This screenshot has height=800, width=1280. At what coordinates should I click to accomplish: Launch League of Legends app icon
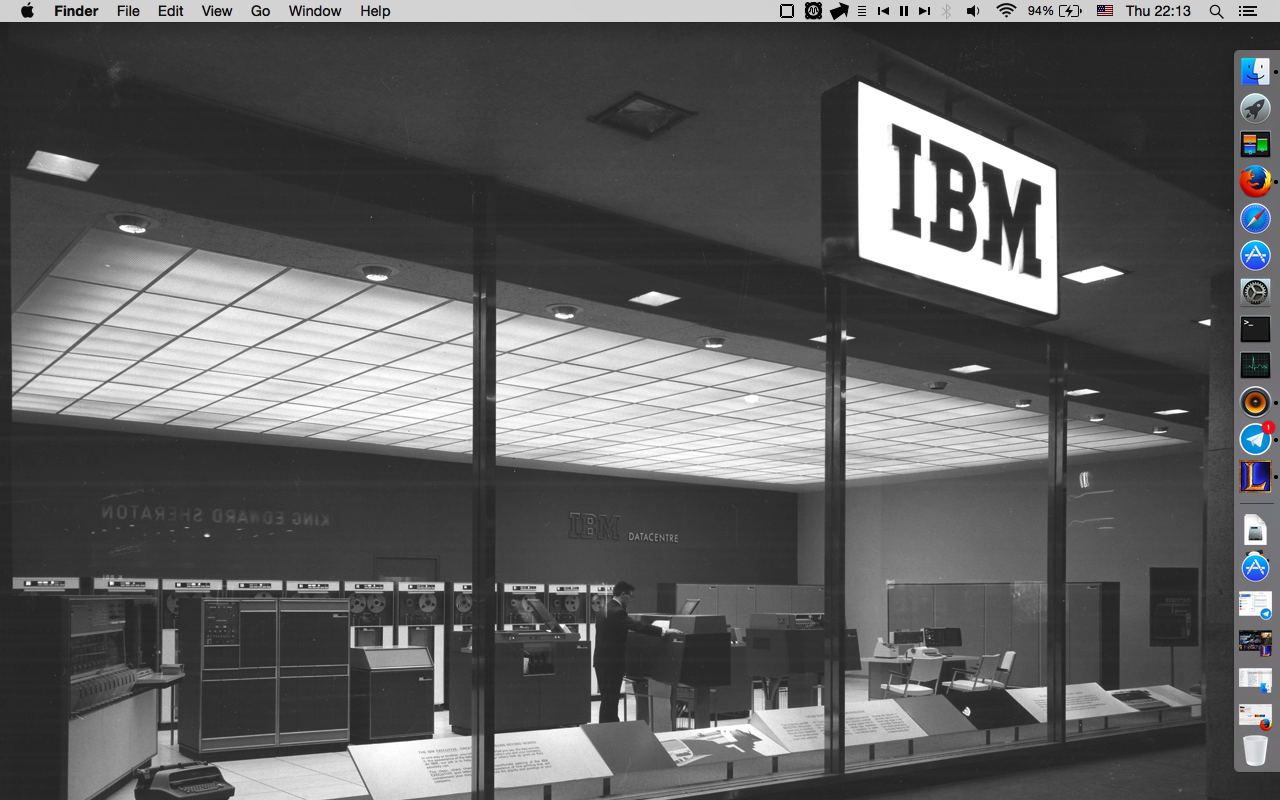[1255, 476]
